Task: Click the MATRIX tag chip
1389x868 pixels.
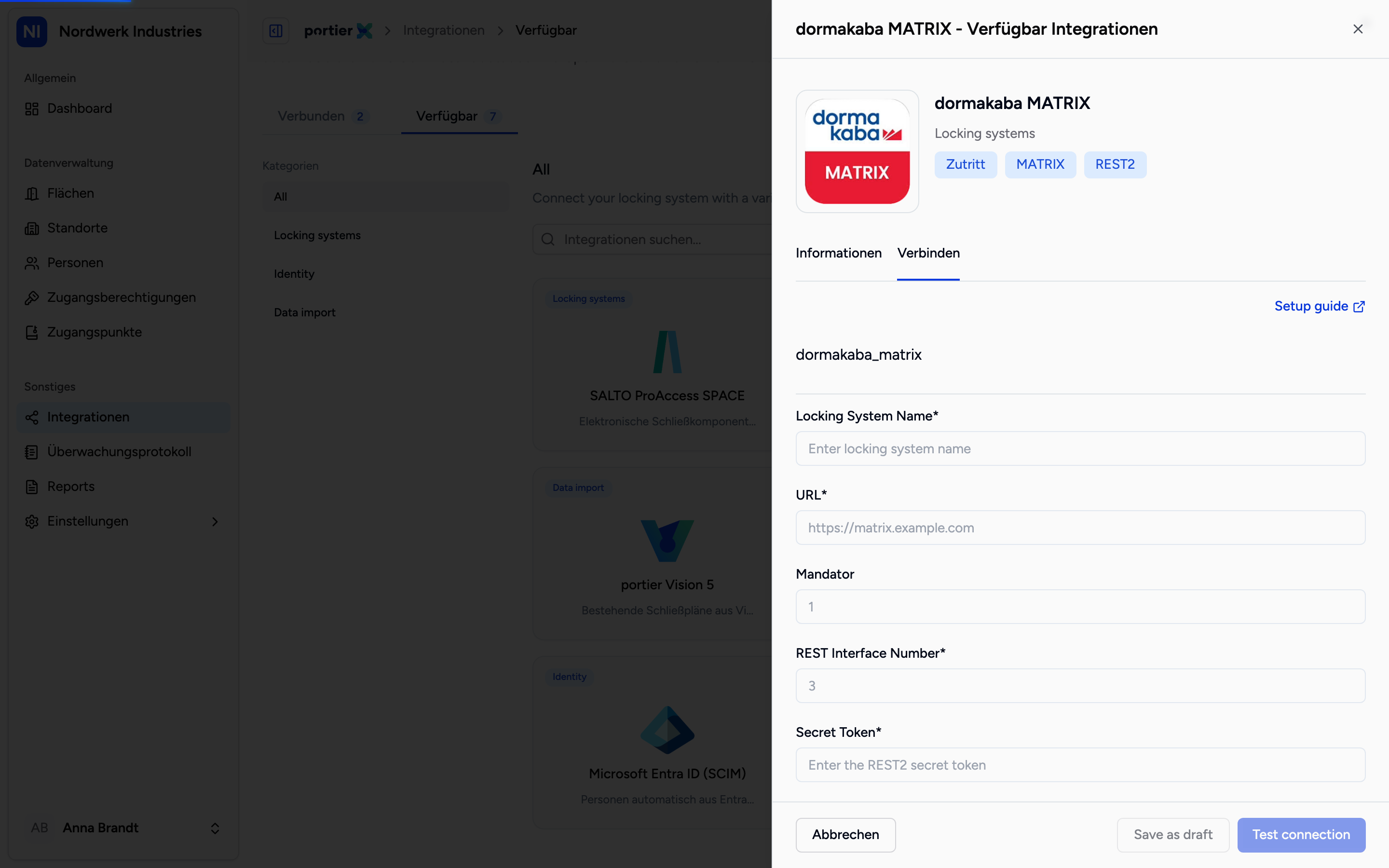Action: (1040, 165)
